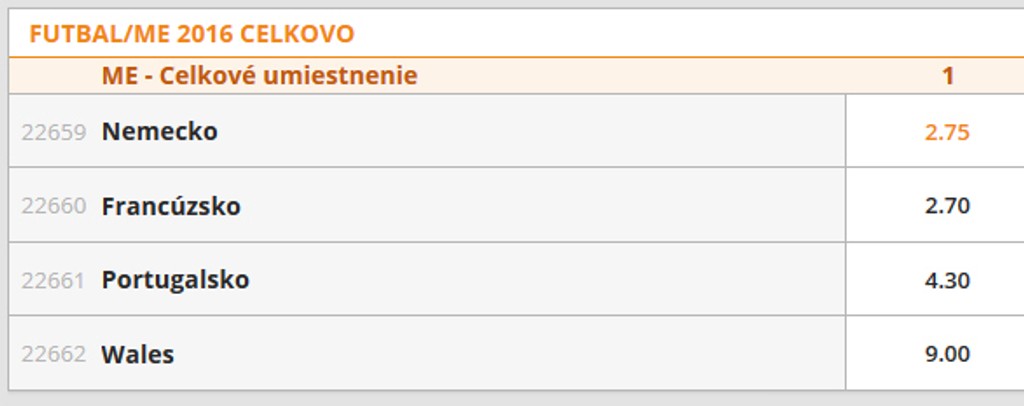Click the Wales team name
The width and height of the screenshot is (1024, 406).
(137, 354)
